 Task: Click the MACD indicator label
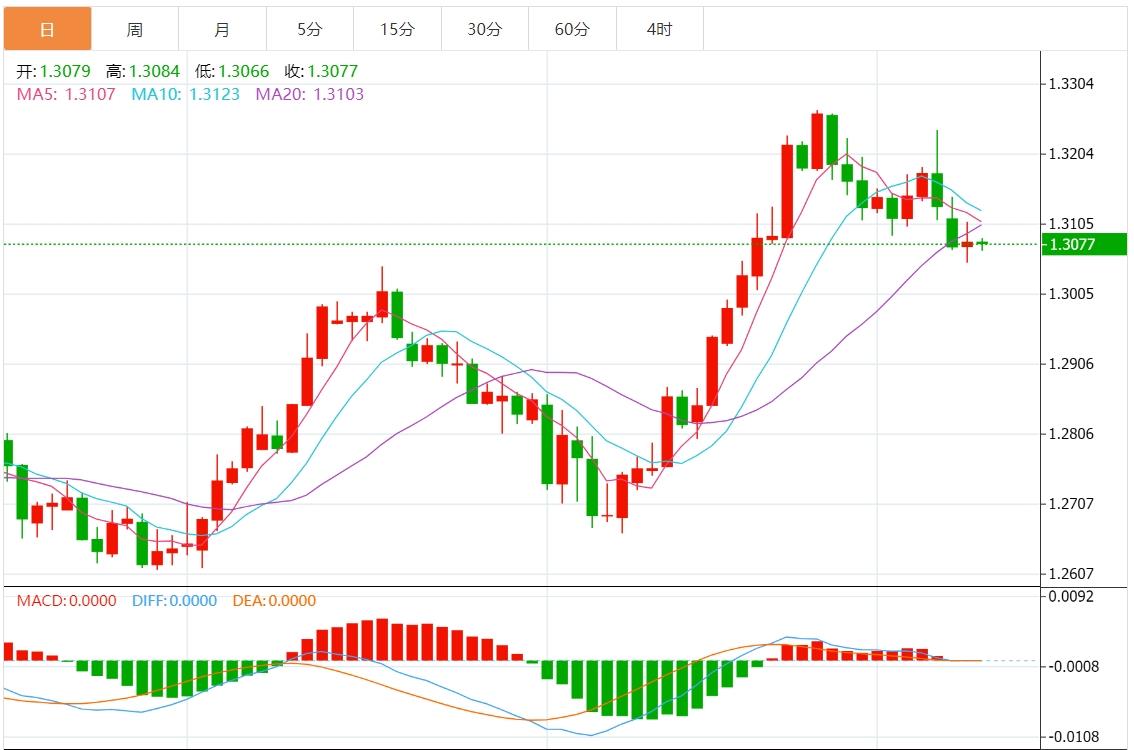pyautogui.click(x=66, y=601)
